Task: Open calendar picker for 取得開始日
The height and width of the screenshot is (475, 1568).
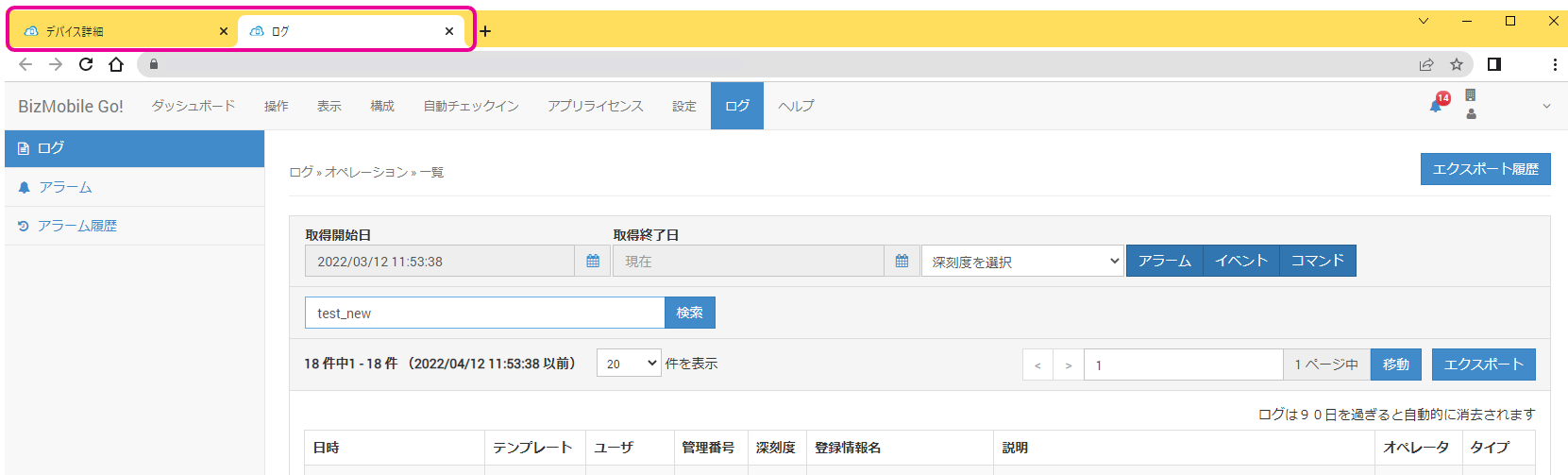Action: pos(593,262)
